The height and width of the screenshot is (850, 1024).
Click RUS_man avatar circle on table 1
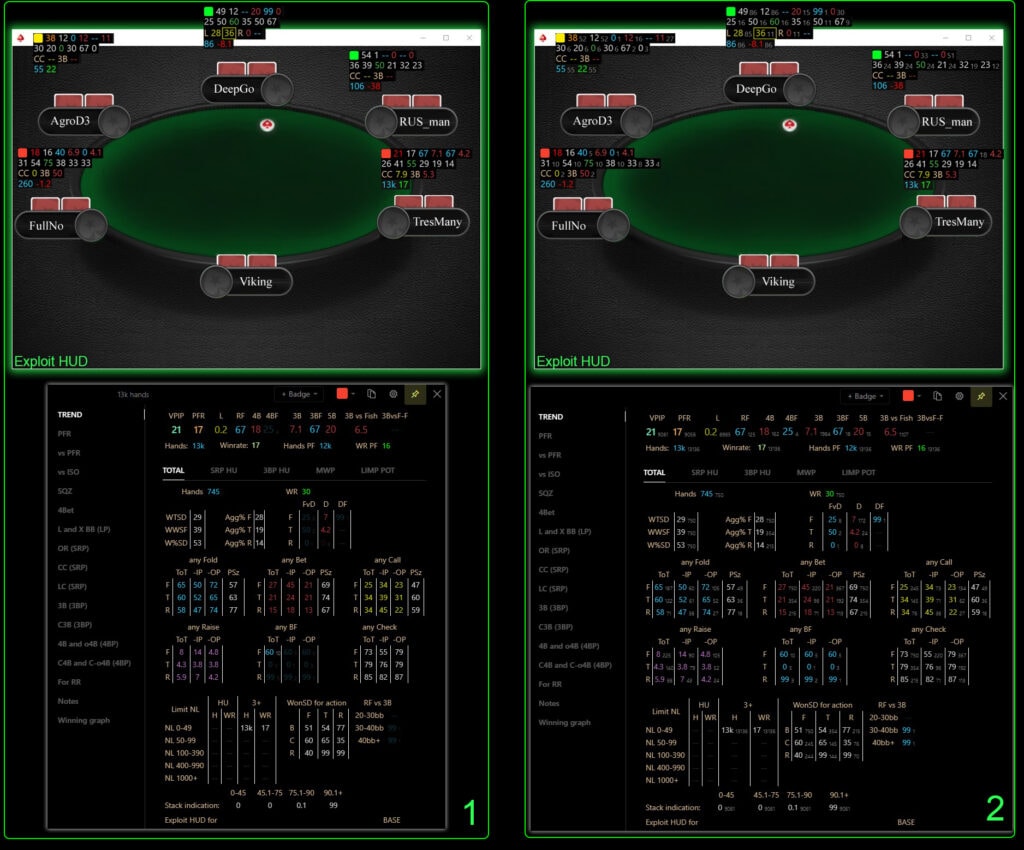pyautogui.click(x=381, y=122)
